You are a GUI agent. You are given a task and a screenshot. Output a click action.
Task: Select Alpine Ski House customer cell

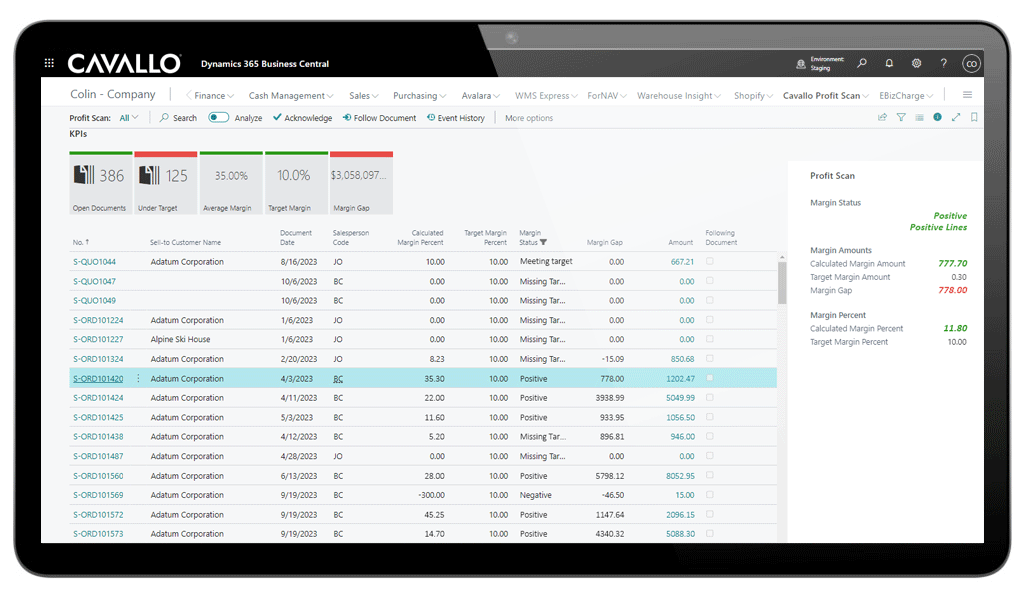(180, 339)
